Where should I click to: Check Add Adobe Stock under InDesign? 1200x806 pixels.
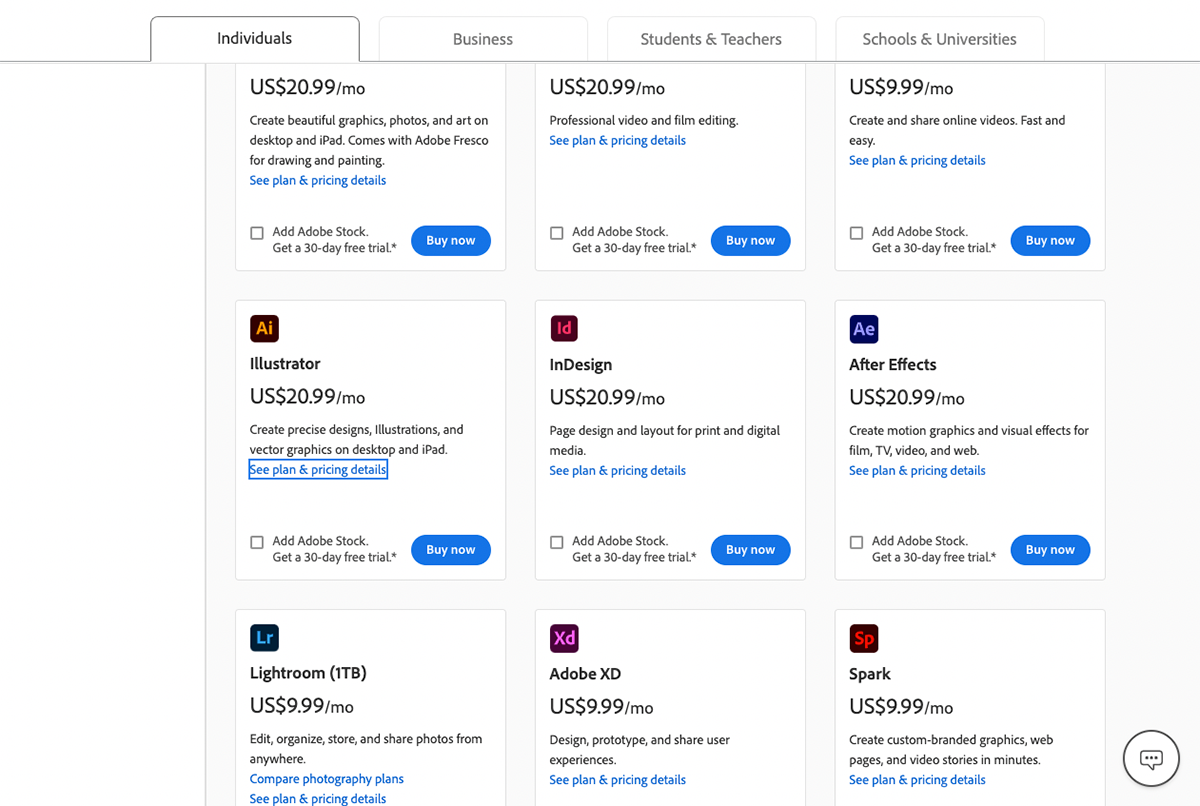click(557, 541)
